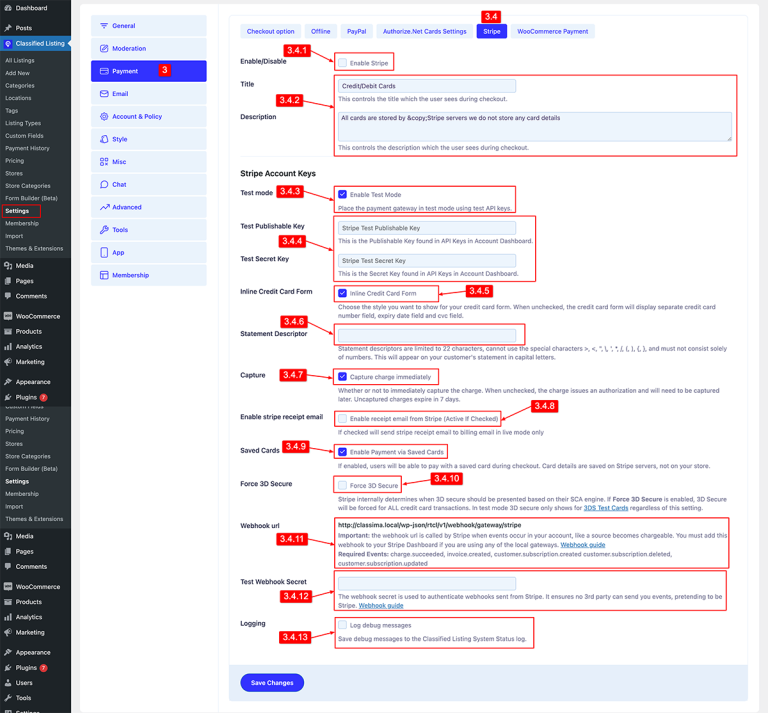Click the Save Changes button
768x713 pixels.
(x=272, y=683)
